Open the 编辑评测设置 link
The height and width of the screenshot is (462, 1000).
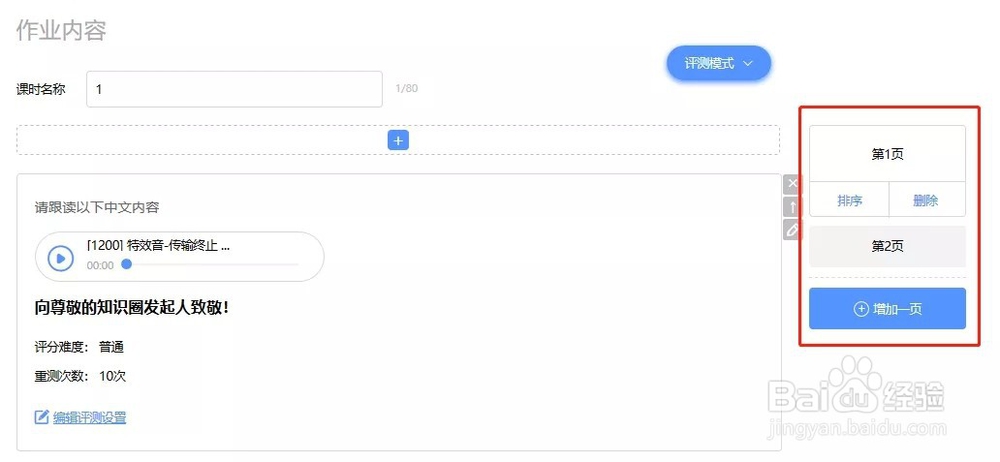pyautogui.click(x=89, y=417)
